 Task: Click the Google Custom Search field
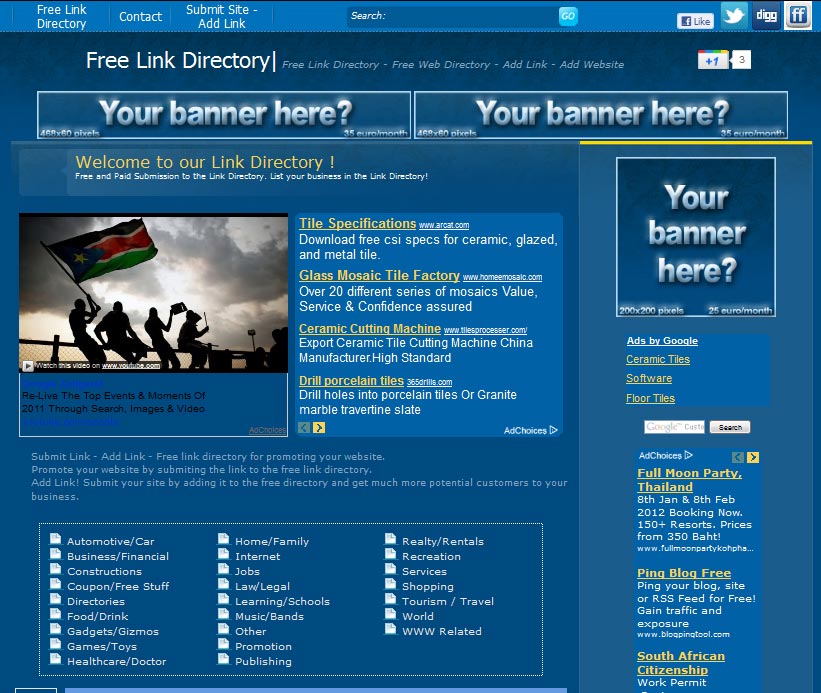coord(674,427)
